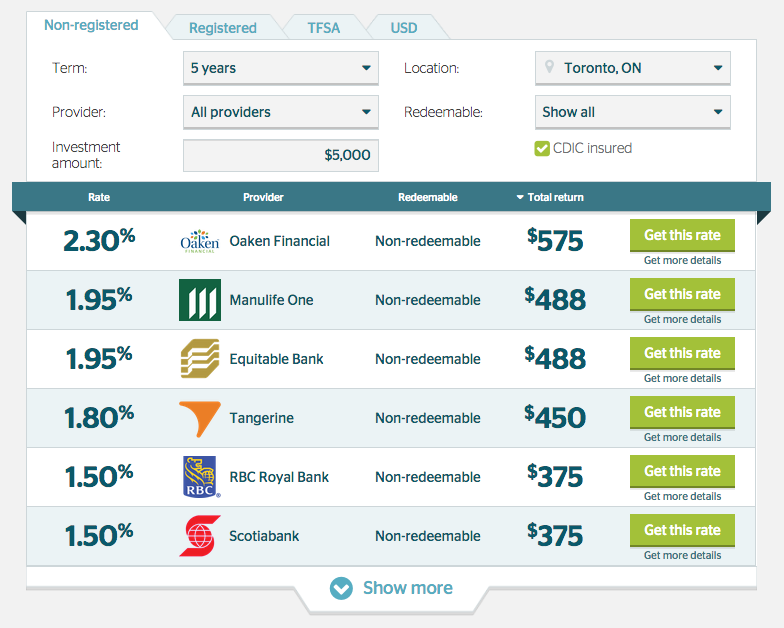Get more details for Scotiabank
Viewport: 784px width, 628px height.
682,556
